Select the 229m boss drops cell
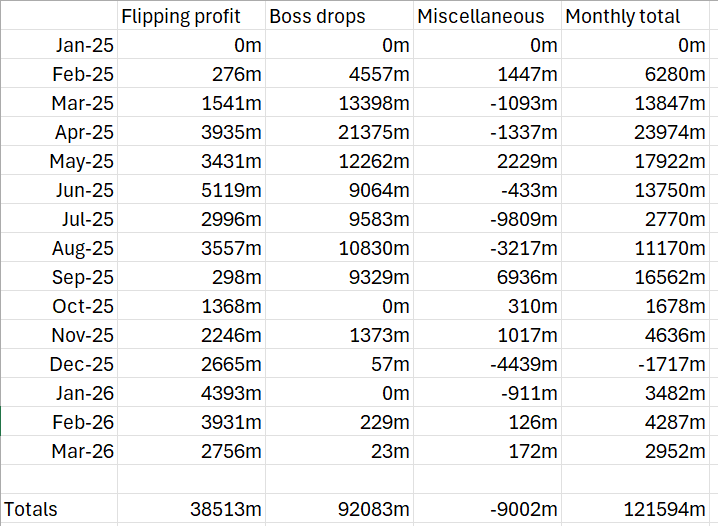The image size is (718, 526). coord(339,422)
